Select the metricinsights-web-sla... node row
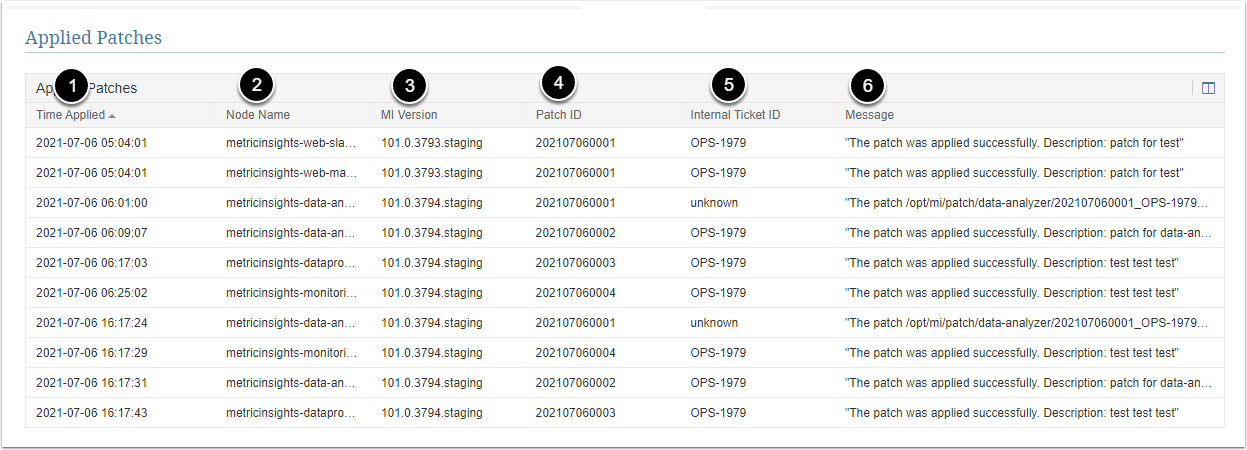The width and height of the screenshot is (1247, 450). [291, 143]
